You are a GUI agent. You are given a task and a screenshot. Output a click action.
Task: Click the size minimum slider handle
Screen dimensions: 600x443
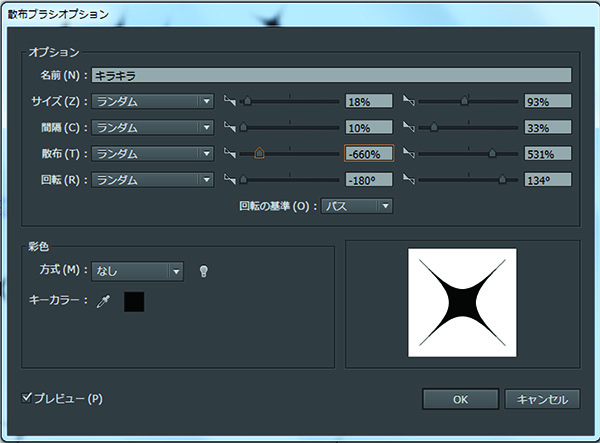pos(248,101)
